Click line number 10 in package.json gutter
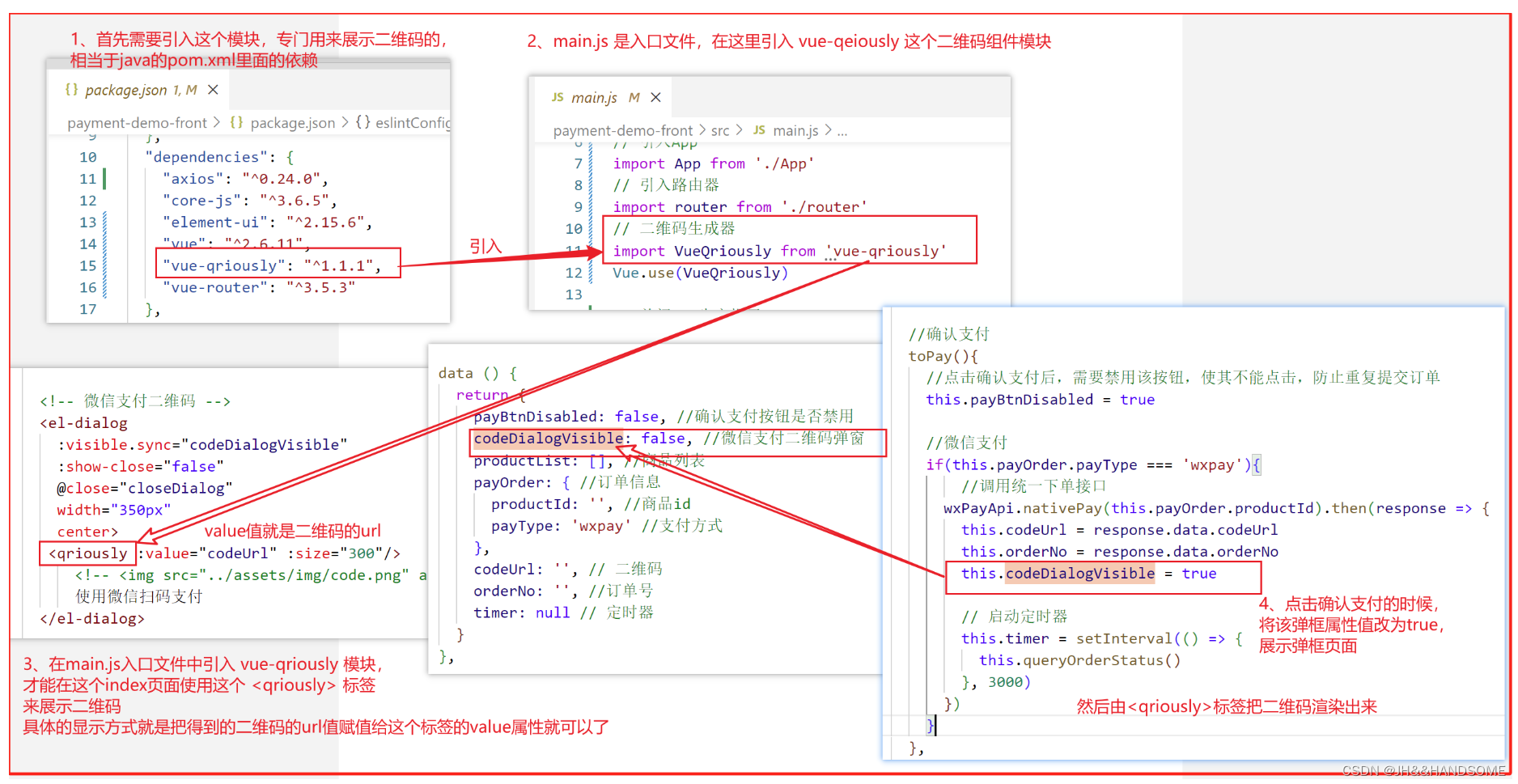 87,157
